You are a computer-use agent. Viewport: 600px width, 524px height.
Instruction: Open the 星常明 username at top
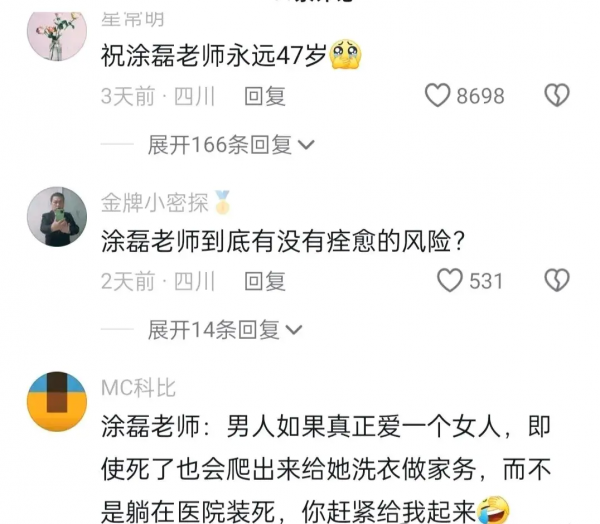(132, 19)
